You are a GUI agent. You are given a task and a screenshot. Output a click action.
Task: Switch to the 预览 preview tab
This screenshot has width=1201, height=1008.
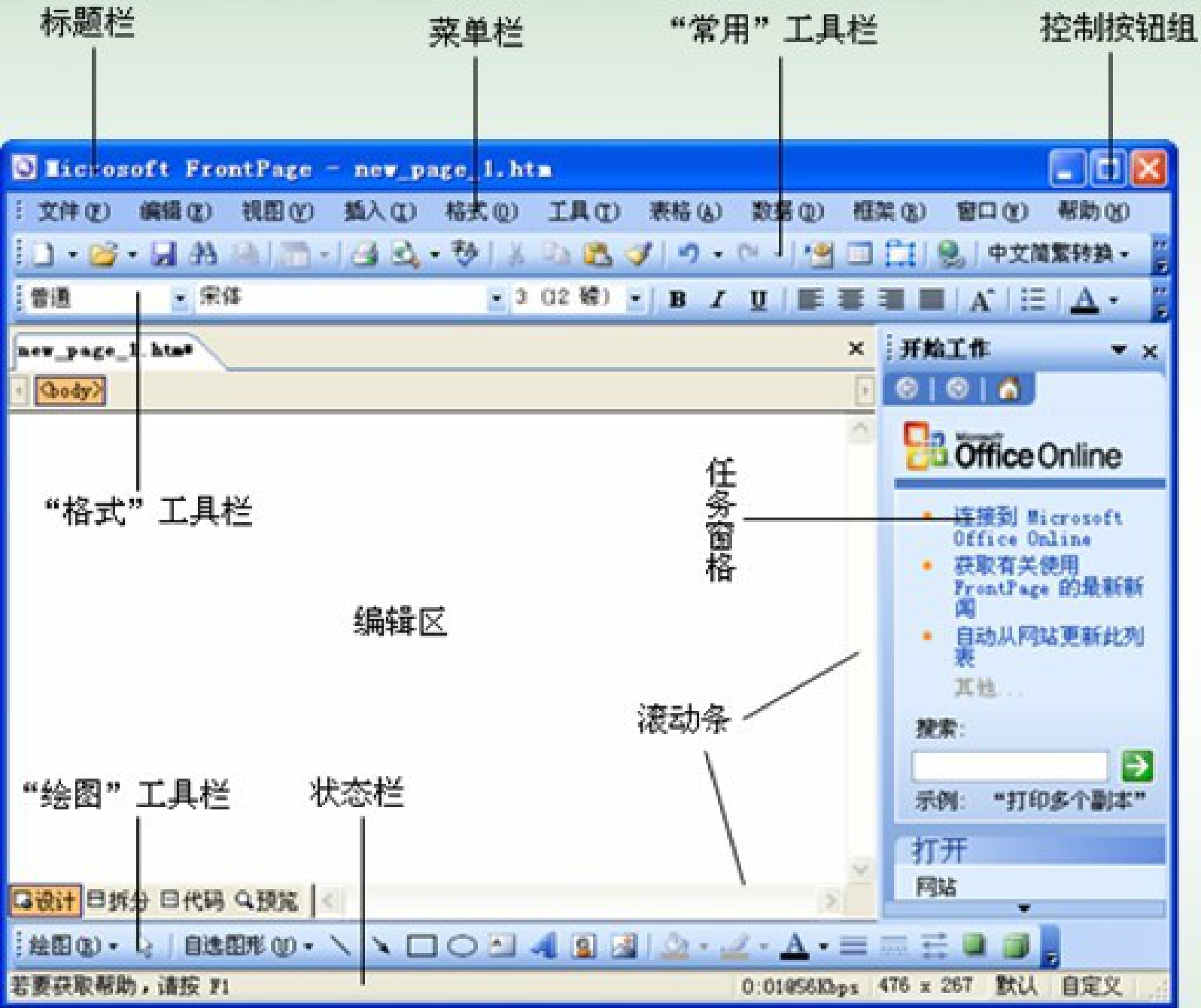tap(267, 900)
